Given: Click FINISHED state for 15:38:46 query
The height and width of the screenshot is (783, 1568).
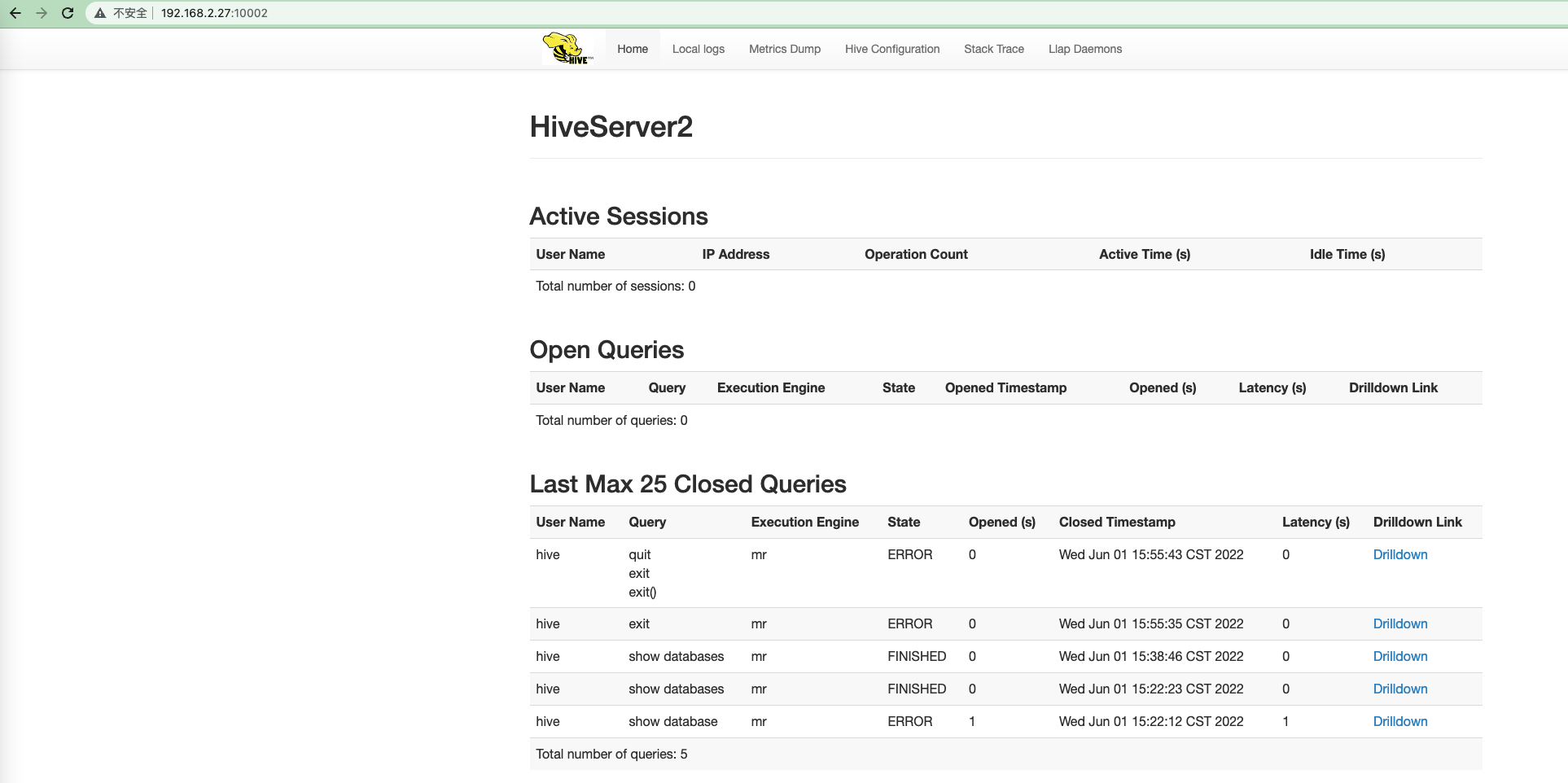Looking at the screenshot, I should coord(917,656).
